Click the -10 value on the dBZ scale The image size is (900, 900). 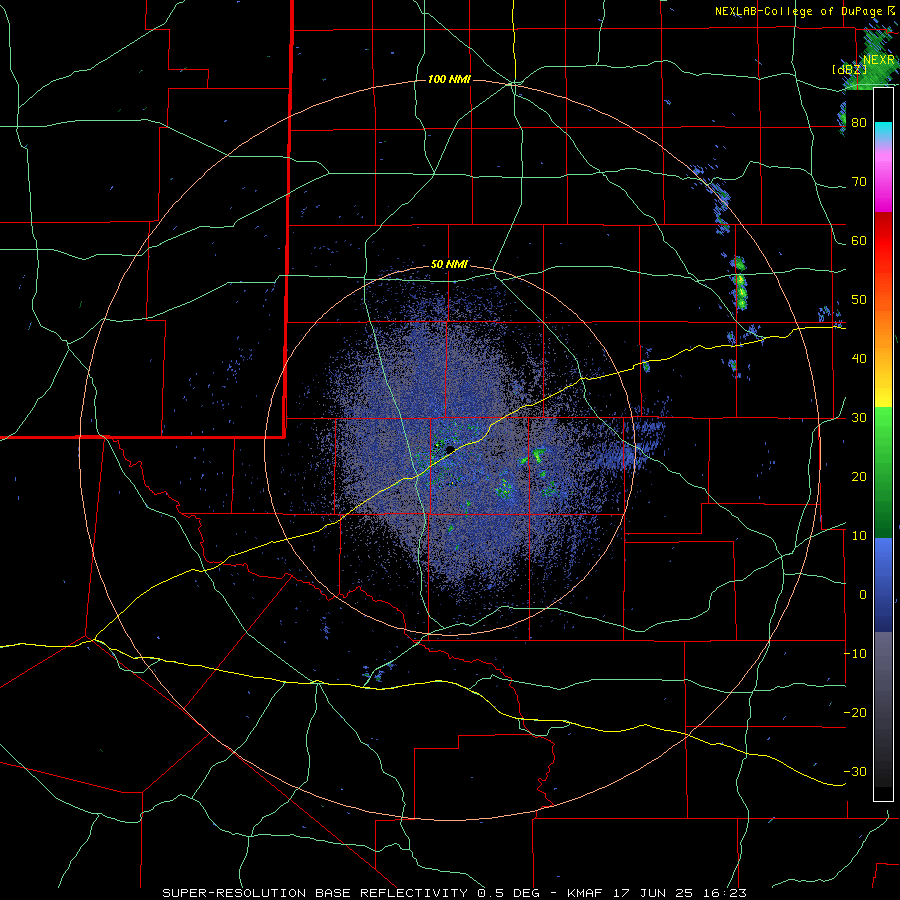[855, 654]
